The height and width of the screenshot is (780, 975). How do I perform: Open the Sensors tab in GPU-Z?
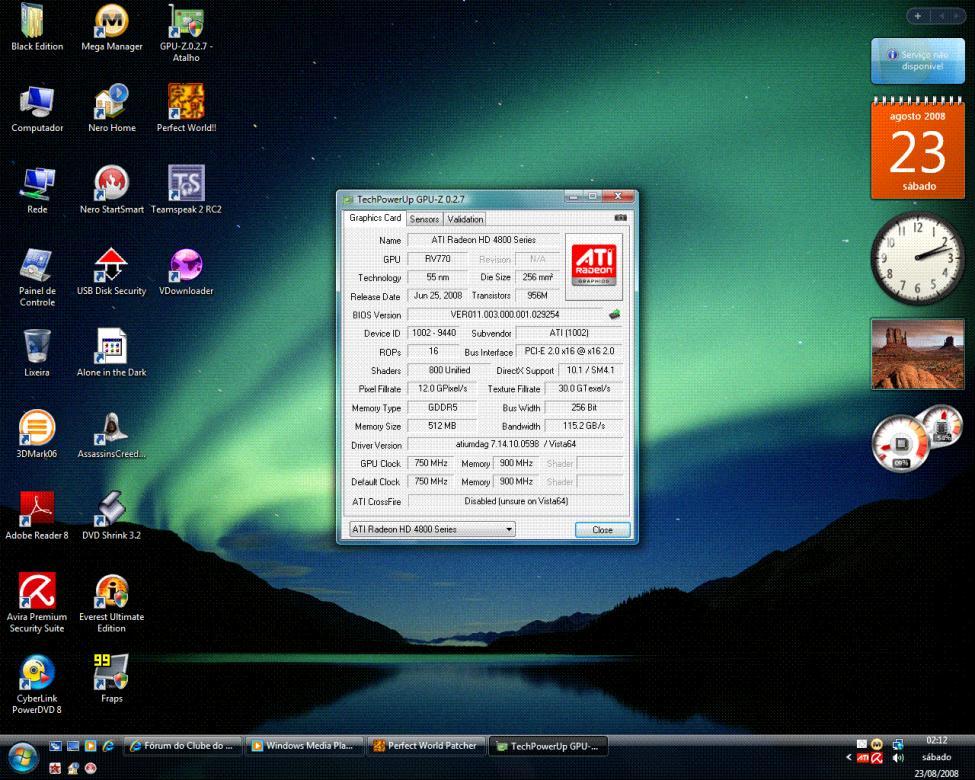(425, 219)
